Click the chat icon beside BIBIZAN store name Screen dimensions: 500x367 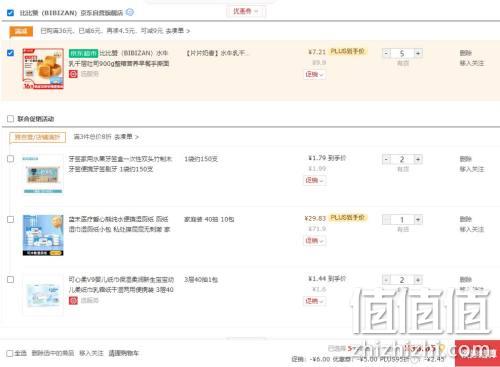[x=130, y=12]
